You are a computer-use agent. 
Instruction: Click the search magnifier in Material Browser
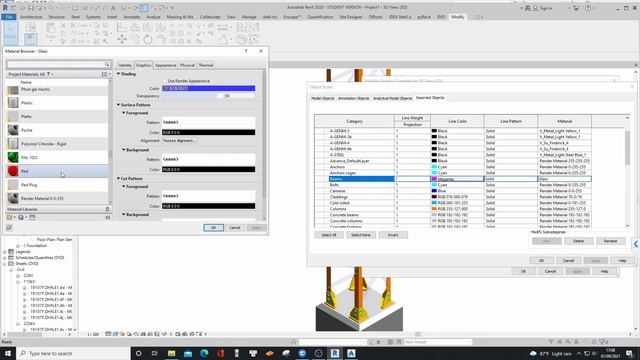(x=107, y=64)
